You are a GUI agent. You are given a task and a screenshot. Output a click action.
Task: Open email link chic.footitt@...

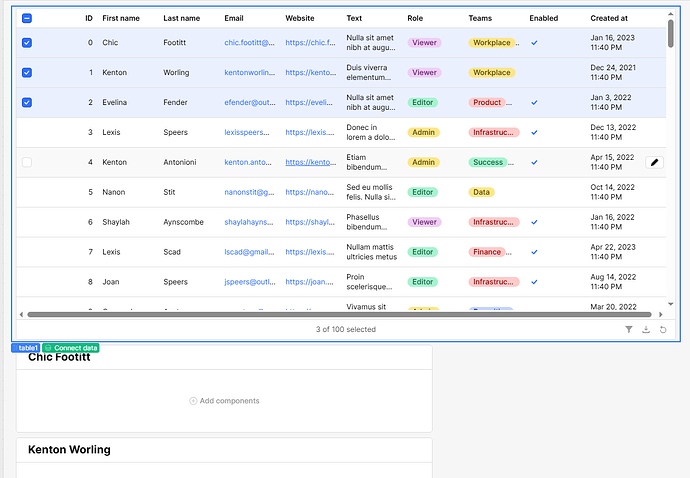point(250,43)
